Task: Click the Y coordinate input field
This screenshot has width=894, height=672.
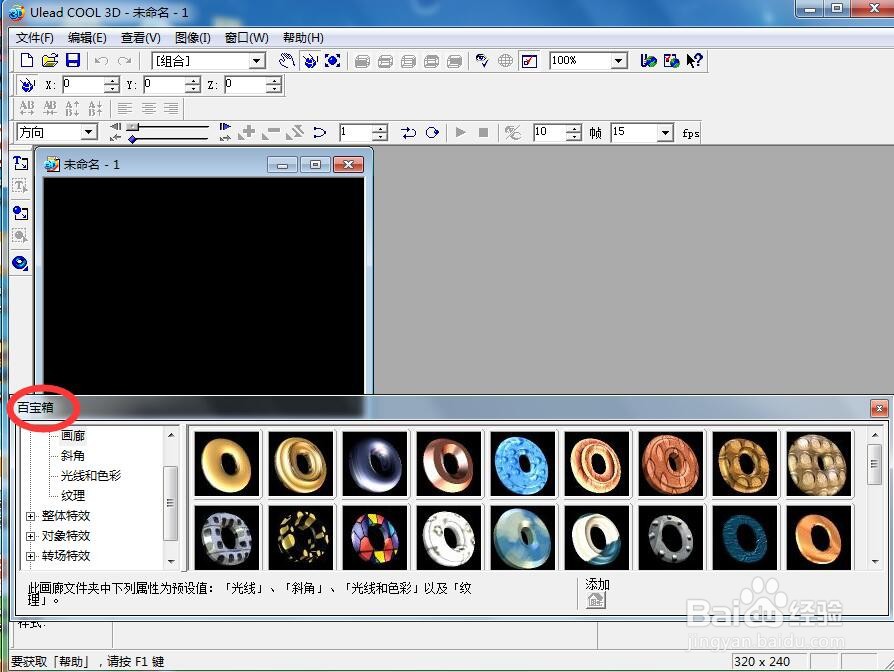Action: [x=164, y=85]
